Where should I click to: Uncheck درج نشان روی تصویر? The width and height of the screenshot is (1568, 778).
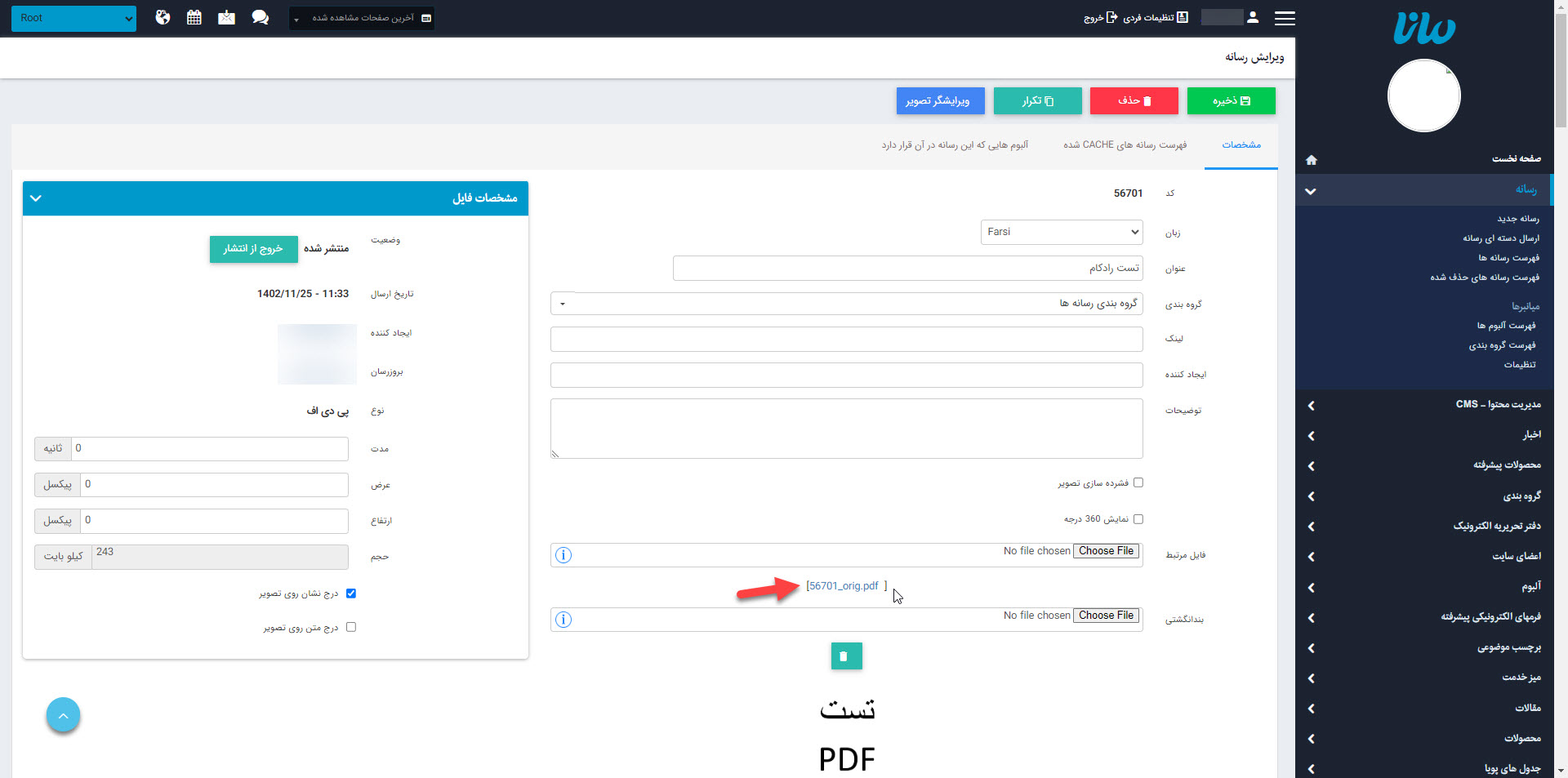352,594
